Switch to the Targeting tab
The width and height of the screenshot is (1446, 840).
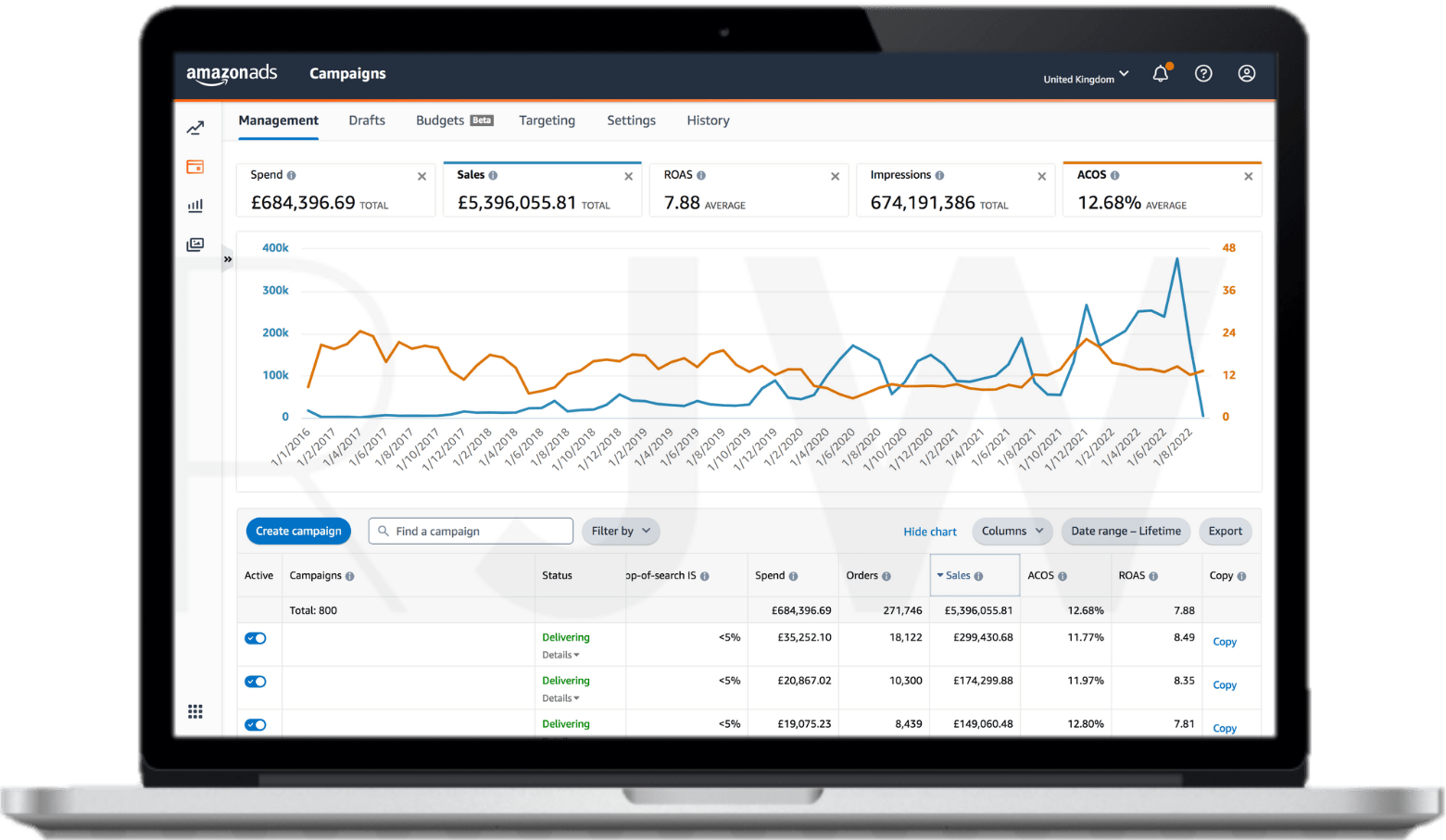pyautogui.click(x=547, y=120)
